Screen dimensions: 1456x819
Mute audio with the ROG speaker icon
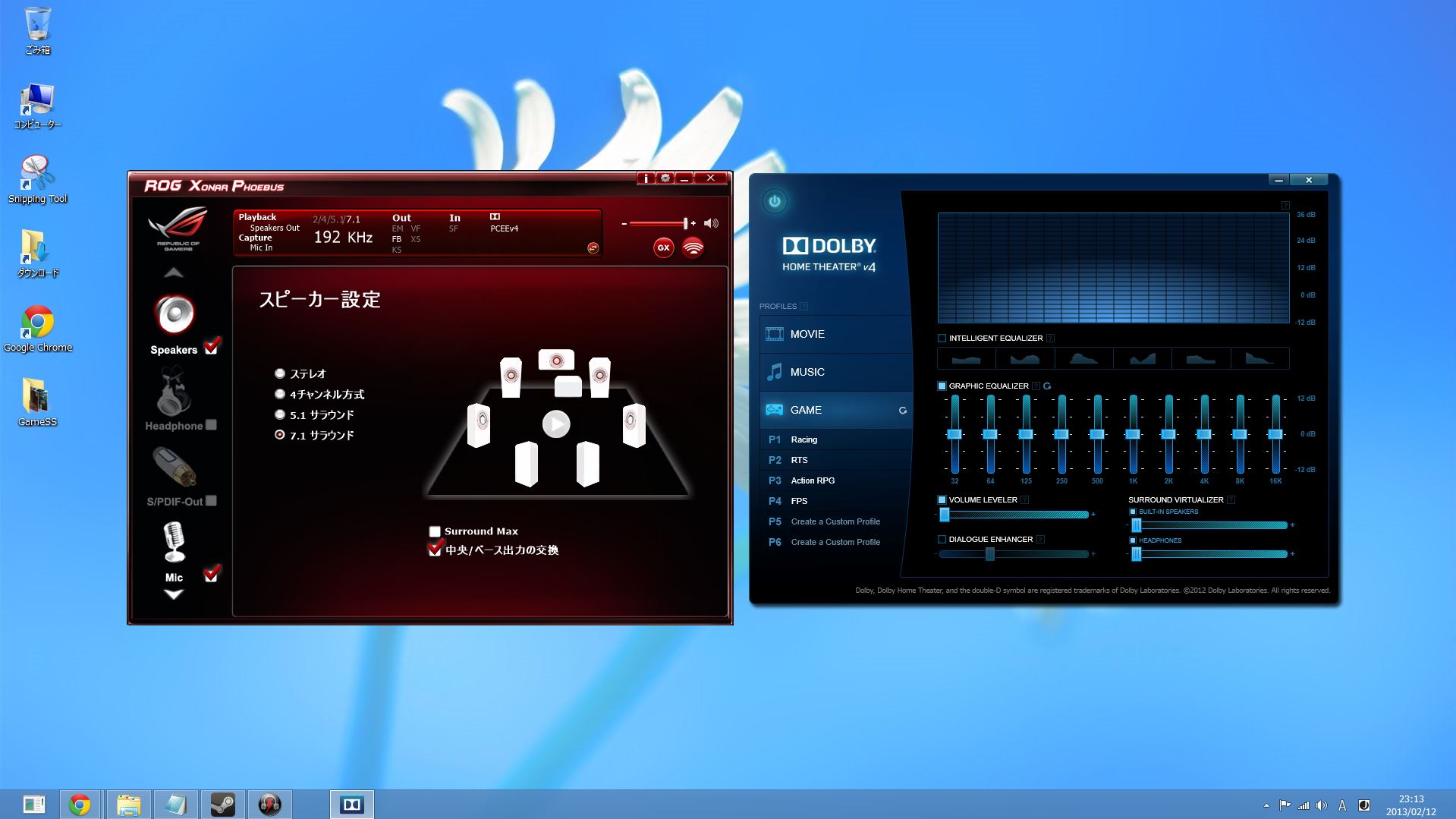click(x=711, y=223)
